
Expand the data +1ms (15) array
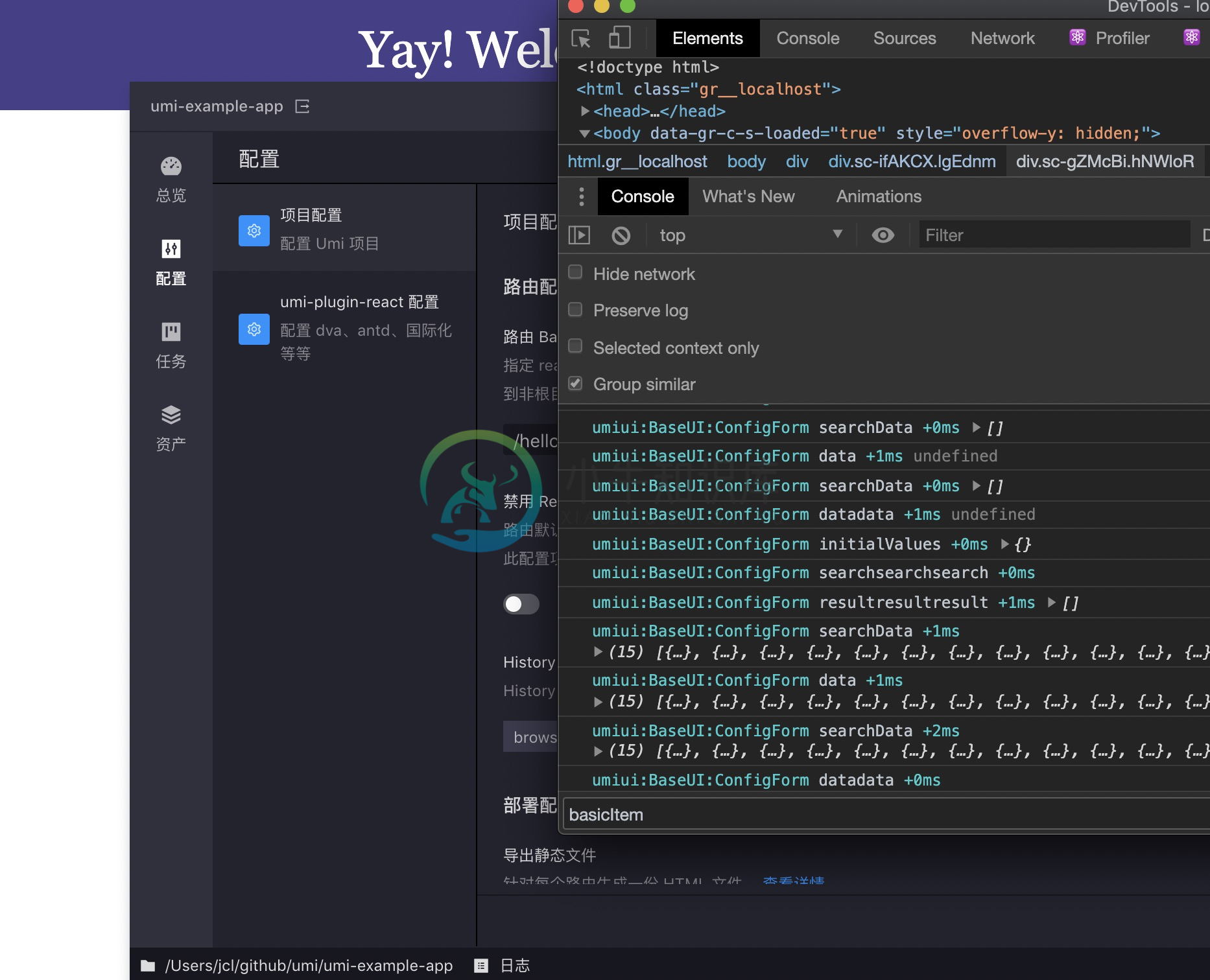pyautogui.click(x=598, y=701)
